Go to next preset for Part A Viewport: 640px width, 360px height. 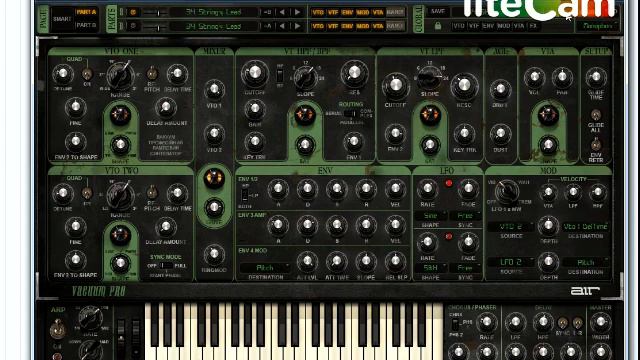298,12
